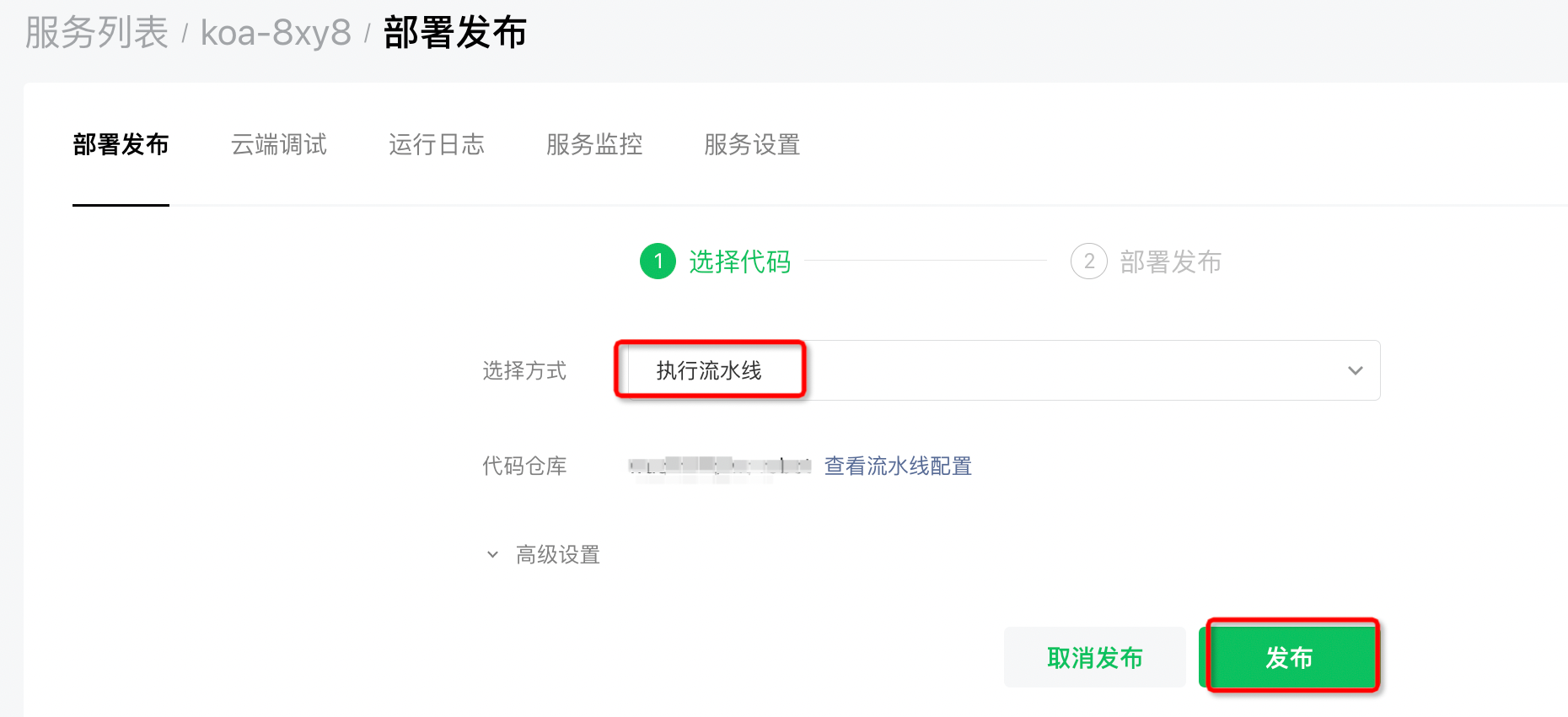
Task: Open the 运行日志 tab
Action: click(437, 144)
